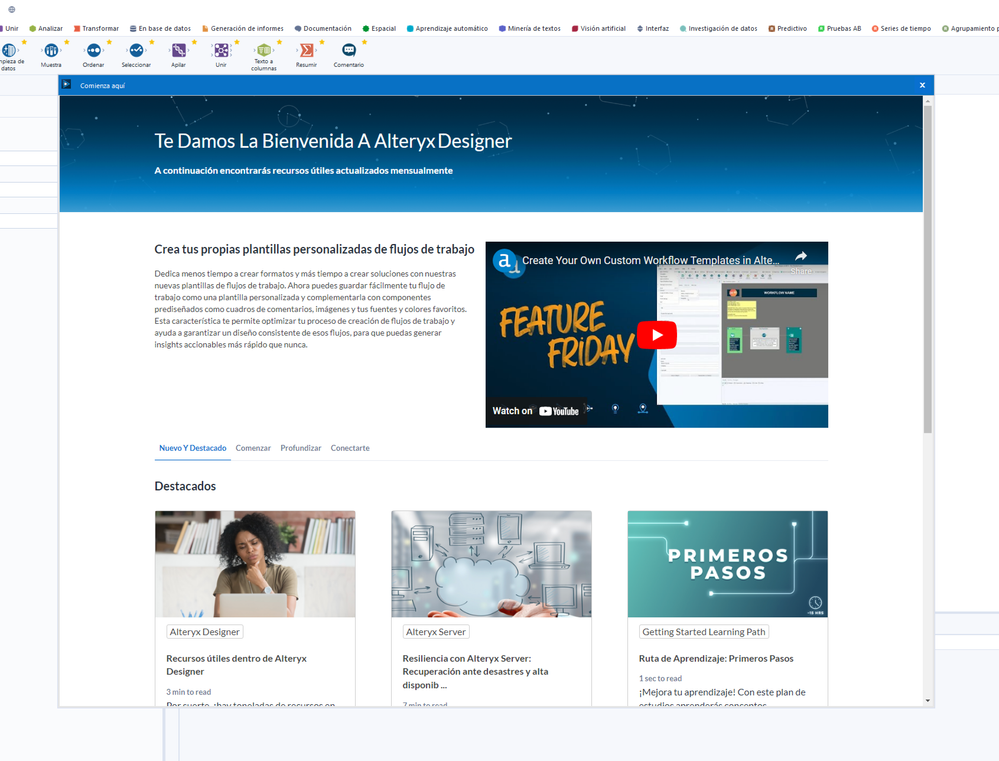Toggle favorite star for Ordenar tool
Viewport: 999px width, 761px height.
[110, 42]
